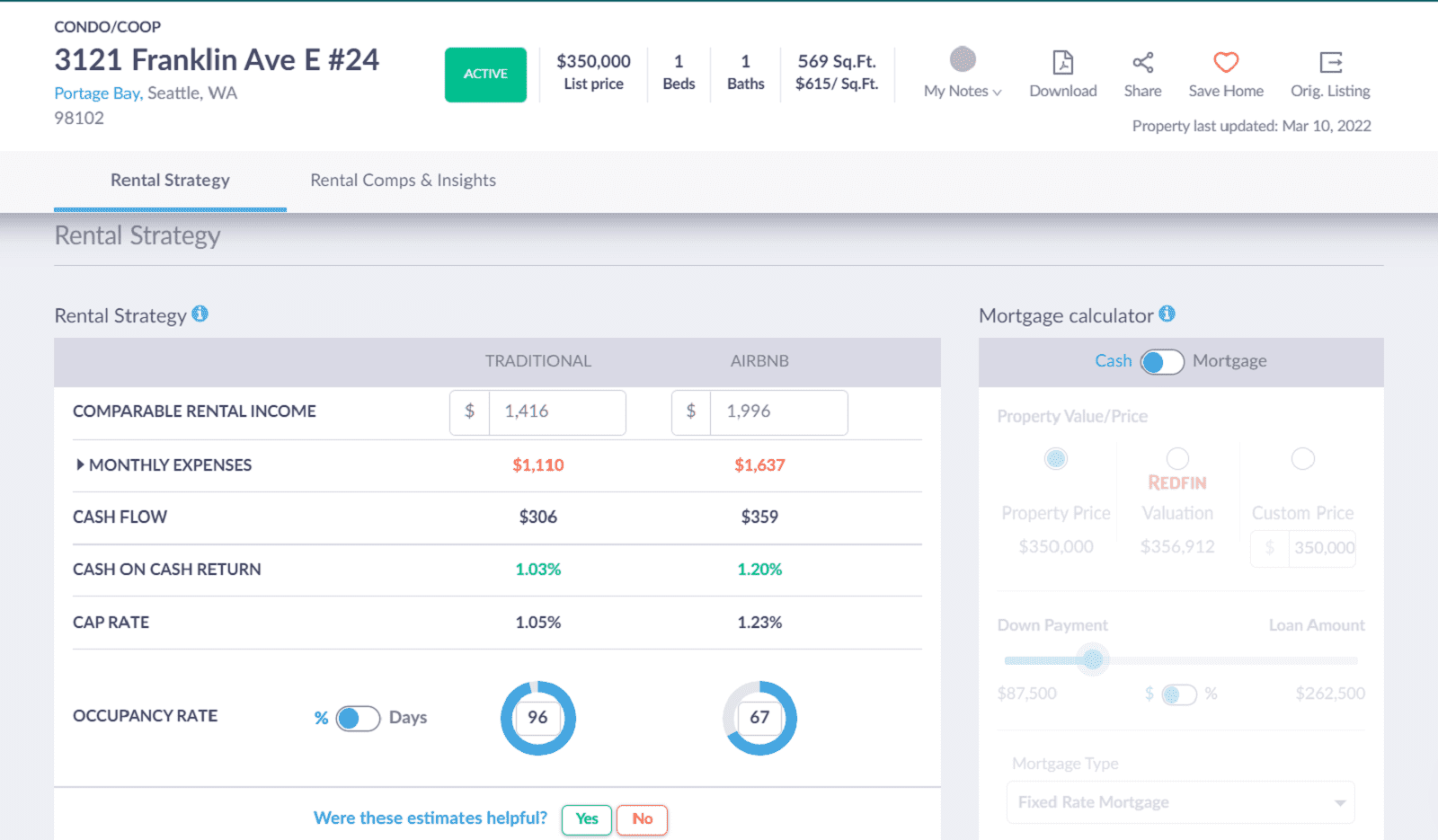This screenshot has height=840, width=1438.
Task: Click the Share icon
Action: click(1142, 63)
